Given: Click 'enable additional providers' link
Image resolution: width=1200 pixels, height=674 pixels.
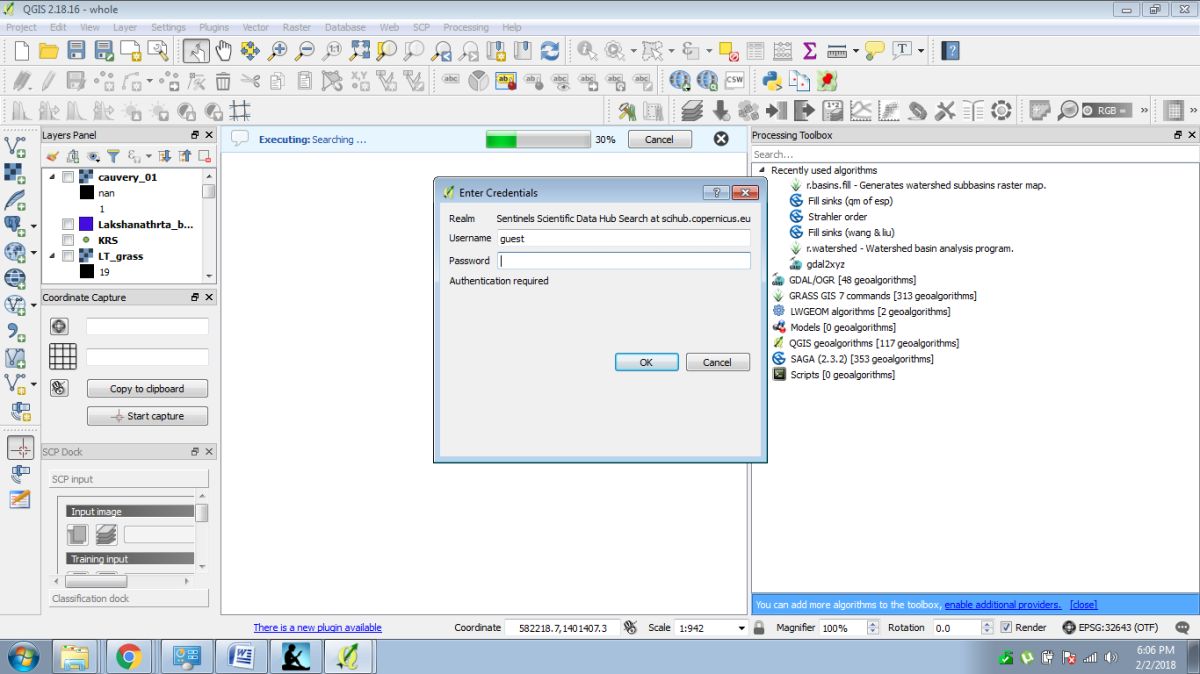Looking at the screenshot, I should click(1003, 604).
